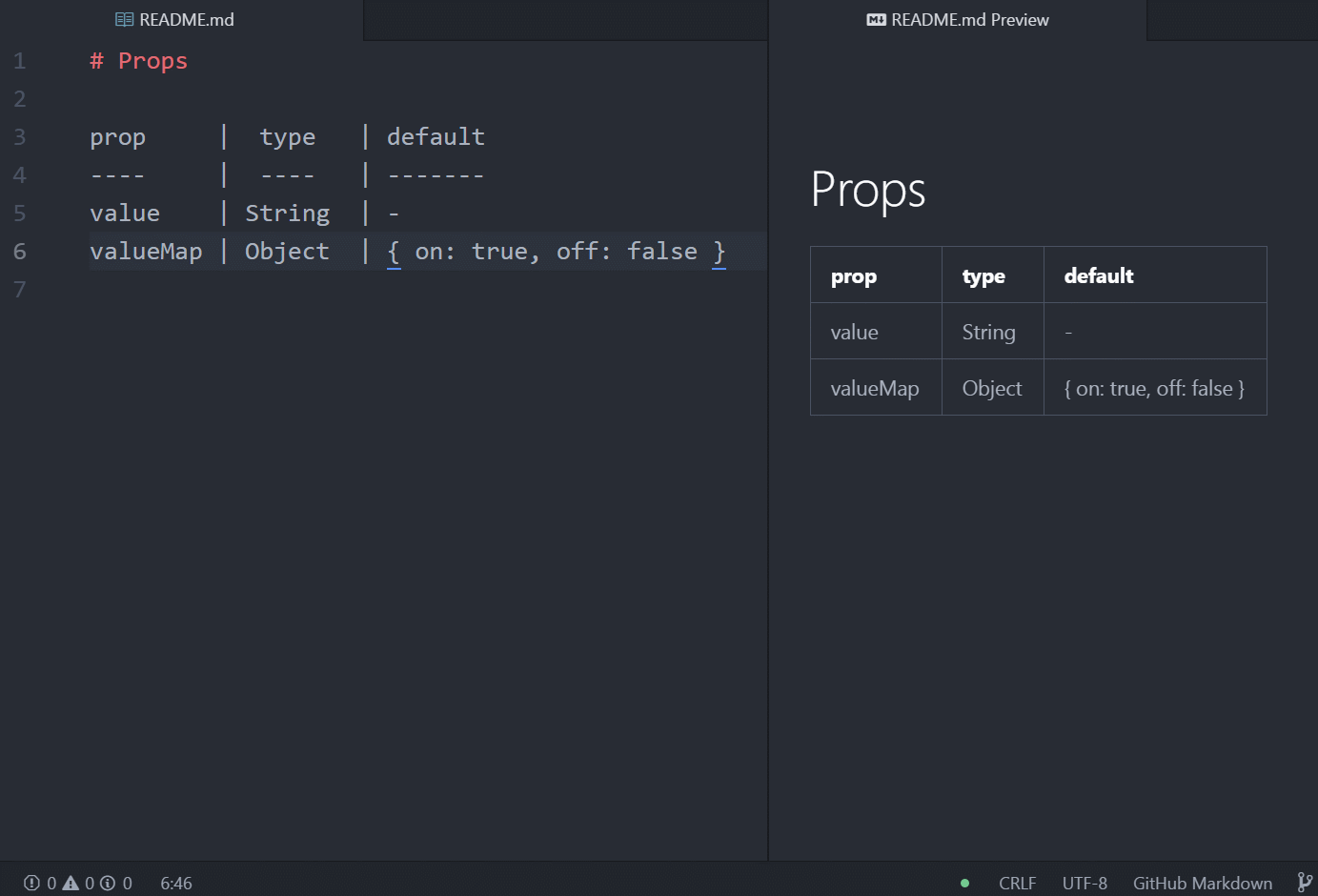Click the warning triangle icon in the status bar
Image resolution: width=1318 pixels, height=896 pixels.
point(71,883)
